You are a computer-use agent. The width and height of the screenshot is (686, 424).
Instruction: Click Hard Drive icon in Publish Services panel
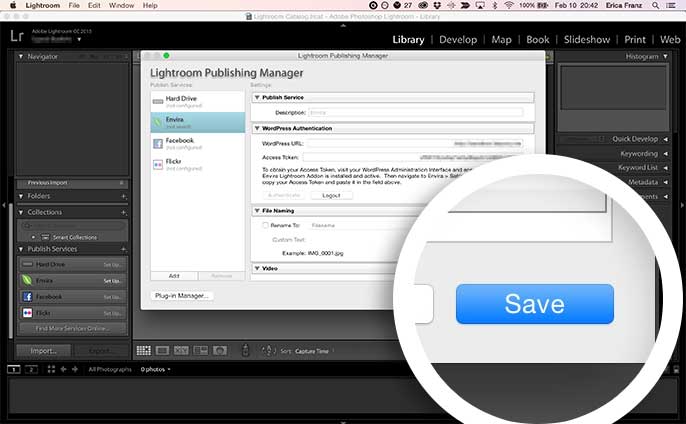click(x=27, y=264)
